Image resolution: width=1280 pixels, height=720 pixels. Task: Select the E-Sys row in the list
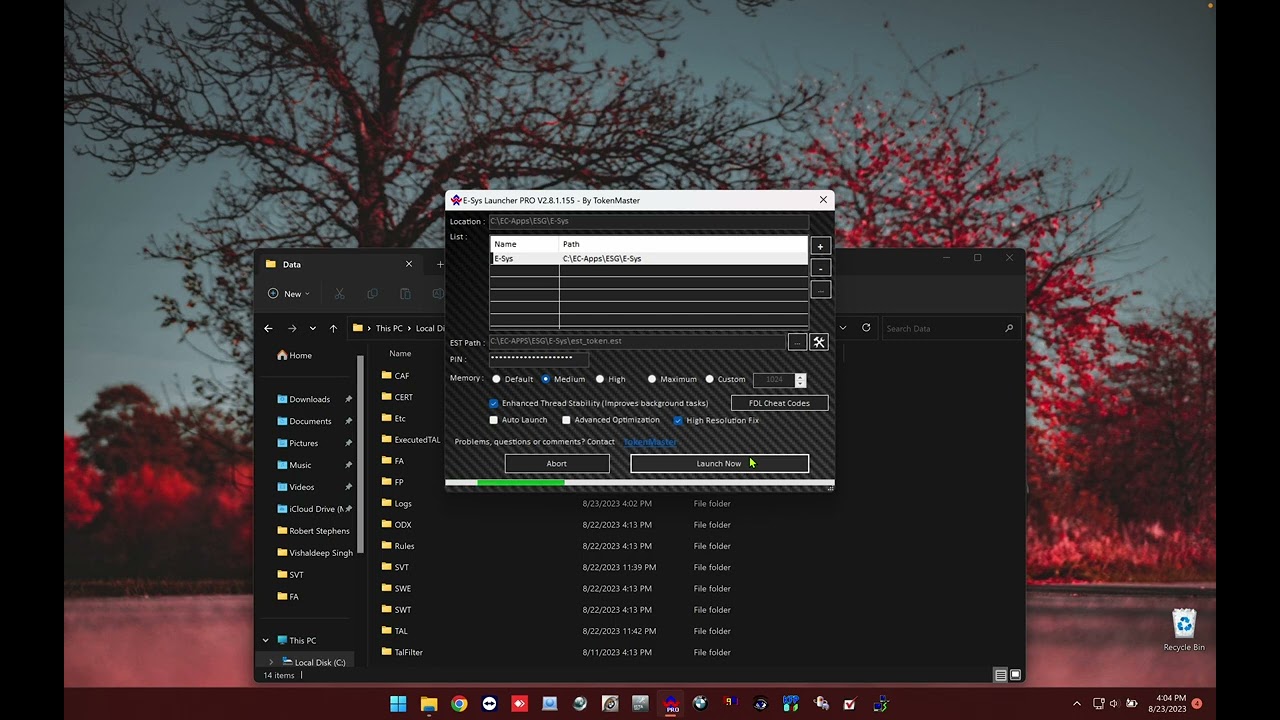tap(649, 258)
